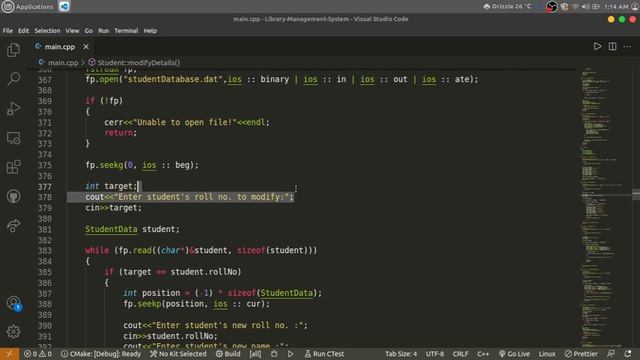Click the 1:14 AM clock
This screenshot has height=360, width=640.
click(x=616, y=7)
